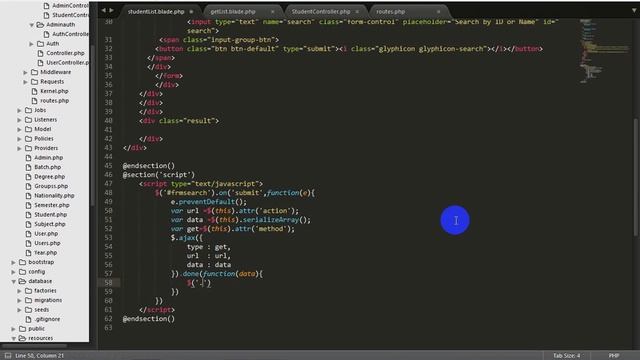
Task: Switch to StudentController.php tab
Action: (x=321, y=12)
